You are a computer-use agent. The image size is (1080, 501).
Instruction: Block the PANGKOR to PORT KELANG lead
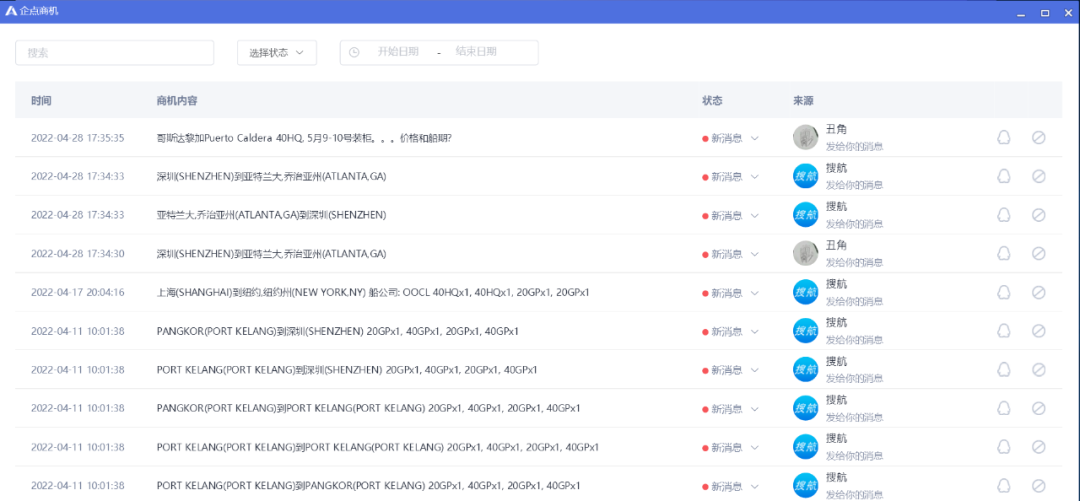(1038, 408)
